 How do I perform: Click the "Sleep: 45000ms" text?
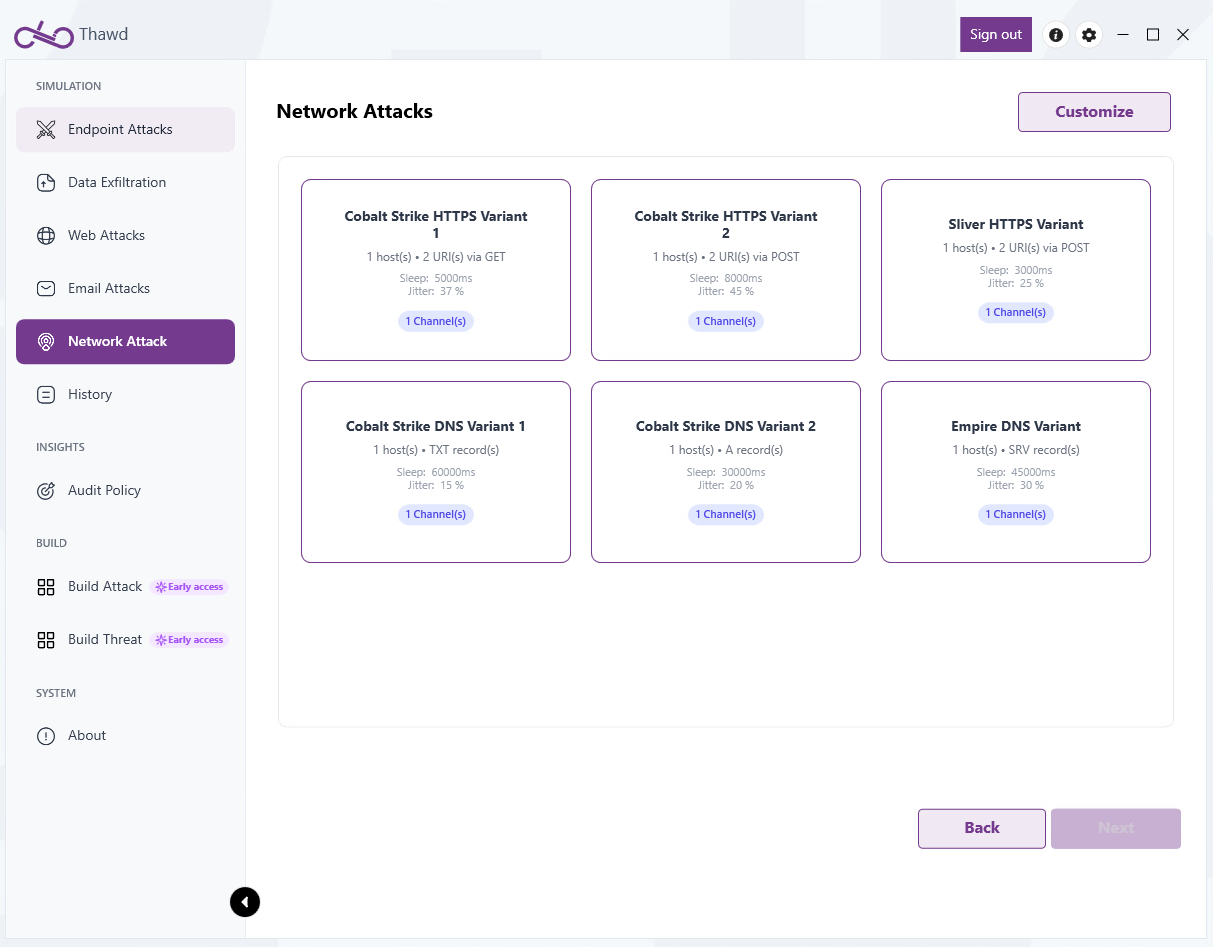(1016, 473)
